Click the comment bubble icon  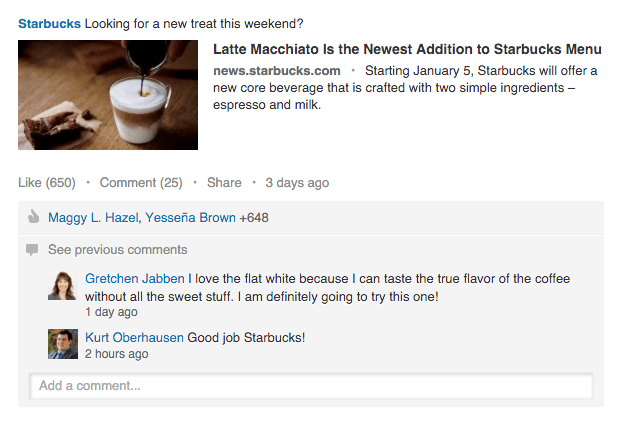(32, 249)
